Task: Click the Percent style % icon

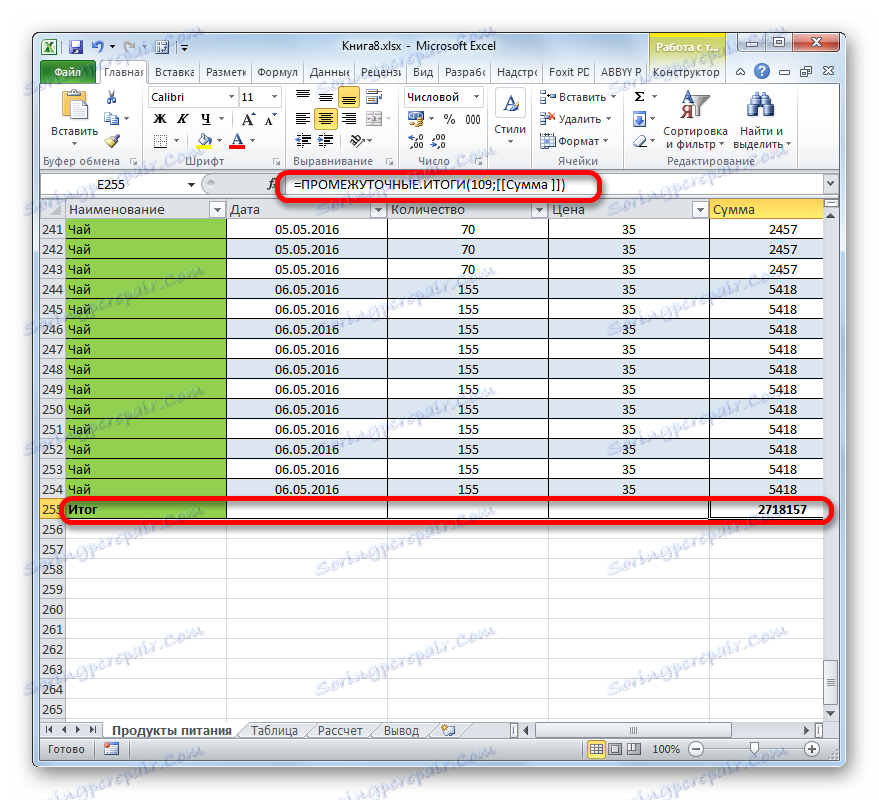Action: 448,117
